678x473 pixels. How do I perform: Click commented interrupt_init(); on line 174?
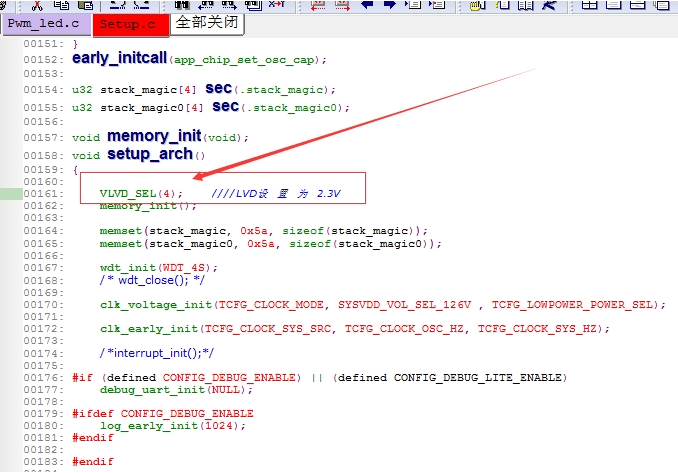[x=157, y=353]
